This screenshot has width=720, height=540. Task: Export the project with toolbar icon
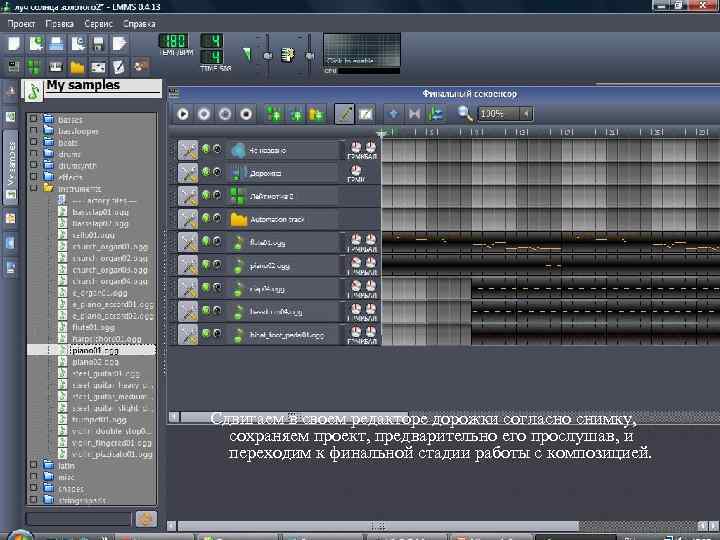tap(119, 44)
